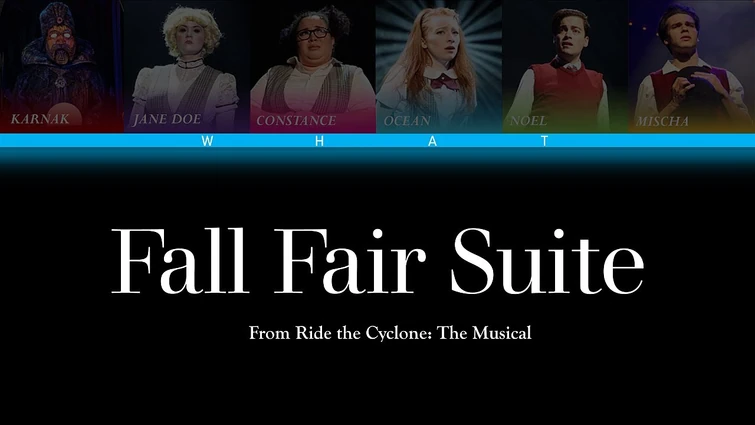This screenshot has height=425, width=755.
Task: Click the OCEAN name label
Action: tap(407, 120)
